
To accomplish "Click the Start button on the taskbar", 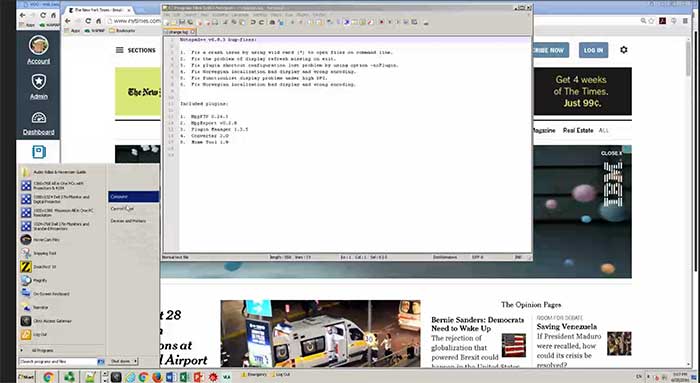I will (26, 377).
